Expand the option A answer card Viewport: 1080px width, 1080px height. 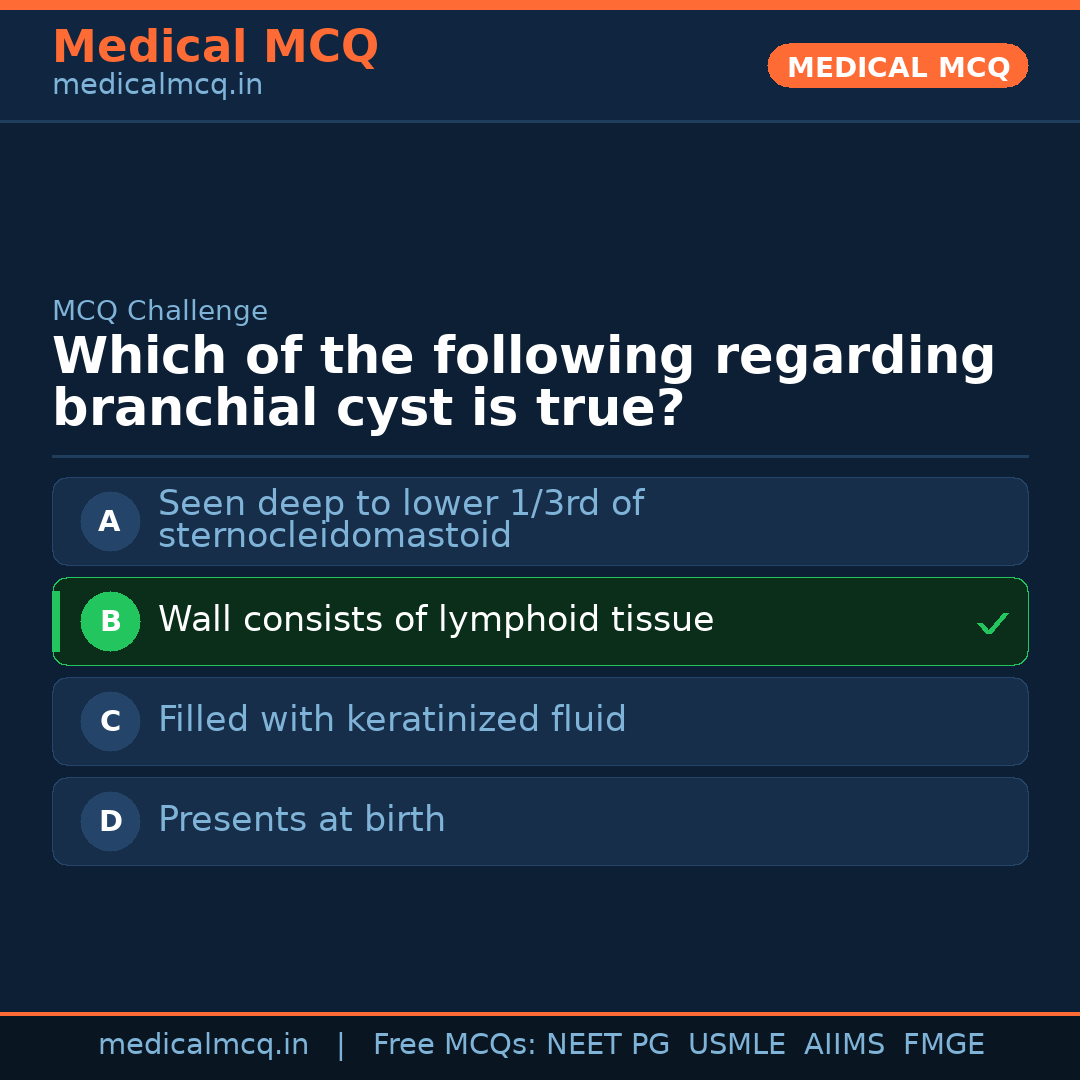point(540,521)
